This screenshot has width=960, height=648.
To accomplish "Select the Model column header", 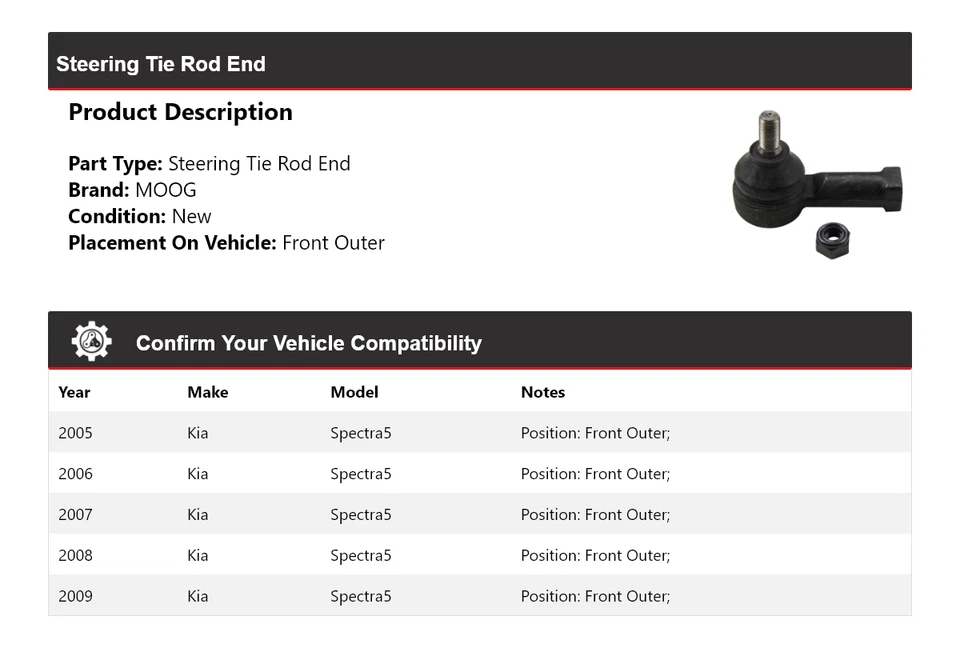I will coord(354,392).
